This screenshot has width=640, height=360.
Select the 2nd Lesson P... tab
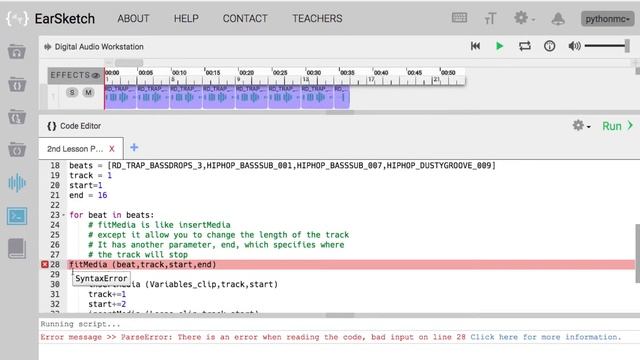pyautogui.click(x=75, y=149)
